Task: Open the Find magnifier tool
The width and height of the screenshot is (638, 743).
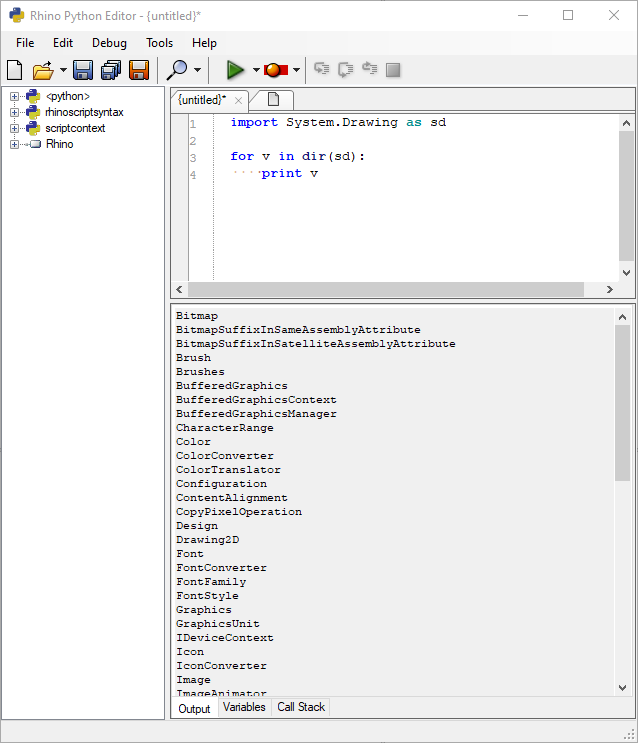Action: tap(177, 70)
